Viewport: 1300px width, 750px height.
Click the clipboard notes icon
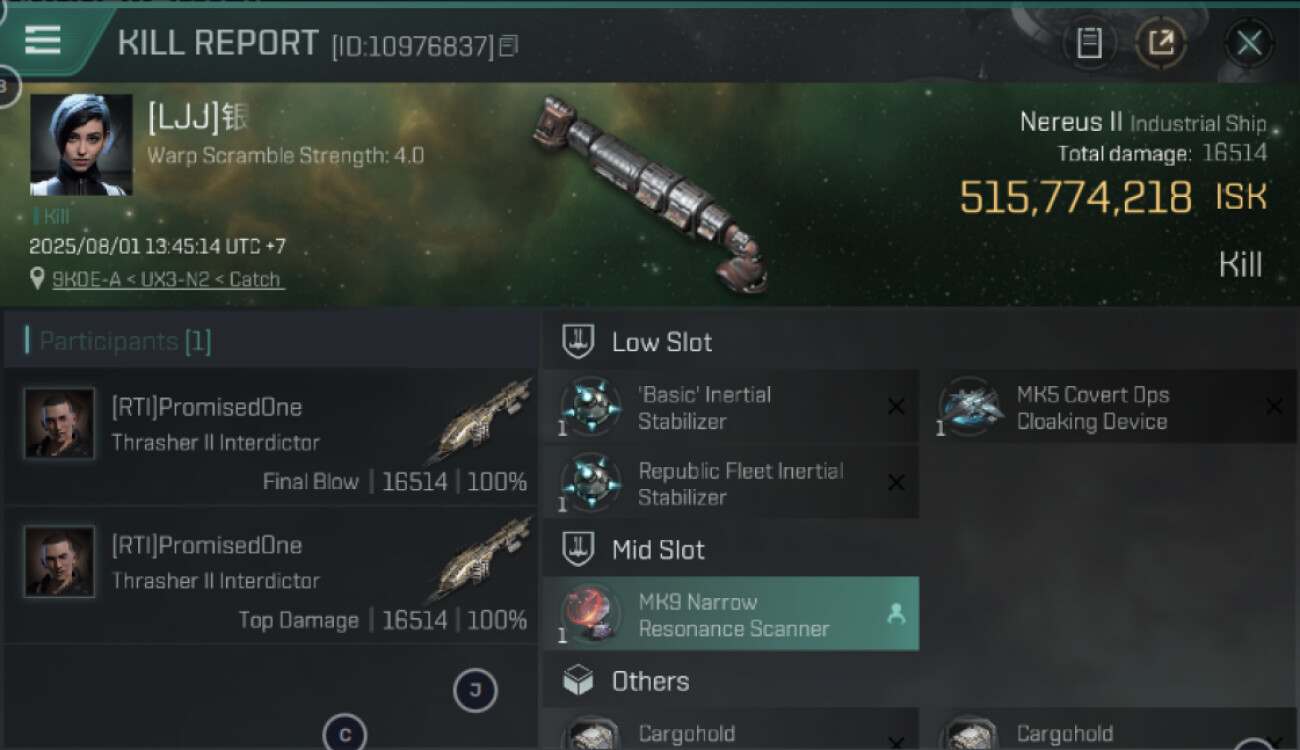[x=1089, y=43]
